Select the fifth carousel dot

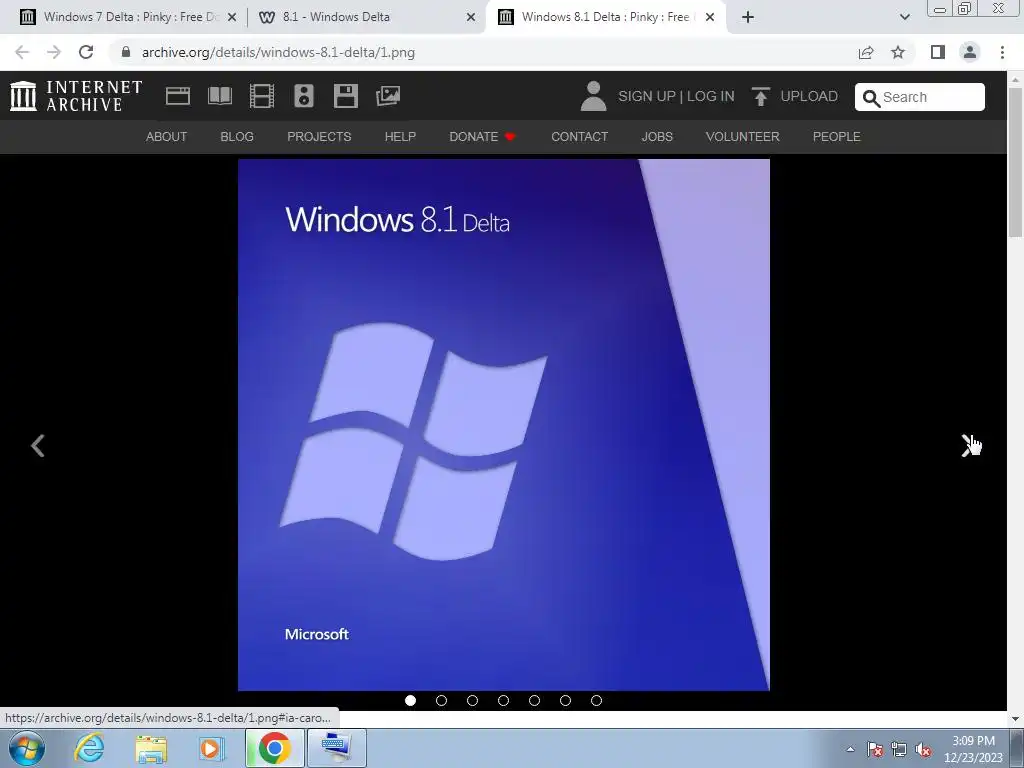tap(534, 700)
